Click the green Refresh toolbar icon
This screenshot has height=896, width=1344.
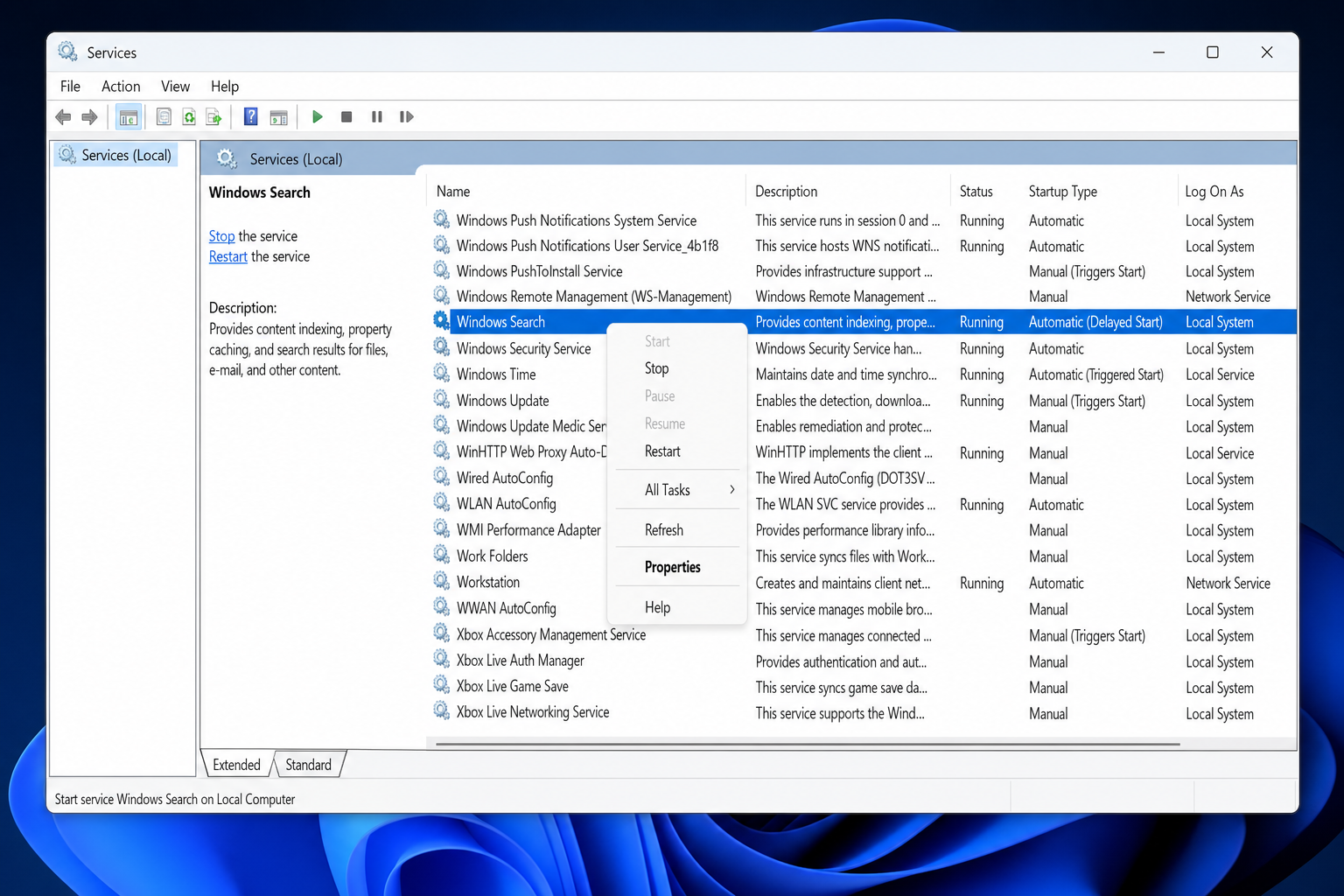pos(189,116)
